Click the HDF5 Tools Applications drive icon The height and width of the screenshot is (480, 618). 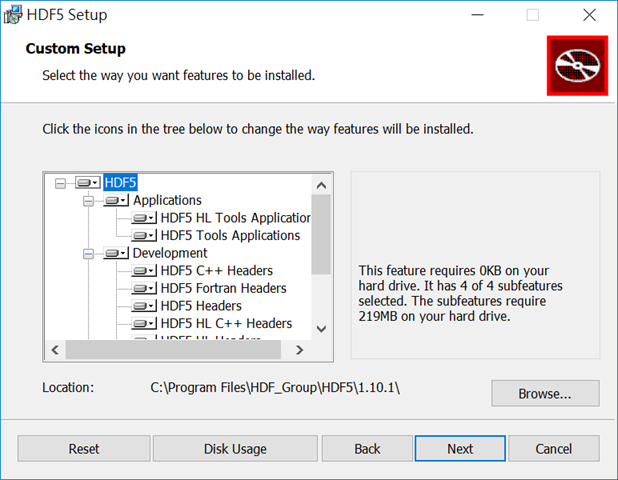click(144, 236)
